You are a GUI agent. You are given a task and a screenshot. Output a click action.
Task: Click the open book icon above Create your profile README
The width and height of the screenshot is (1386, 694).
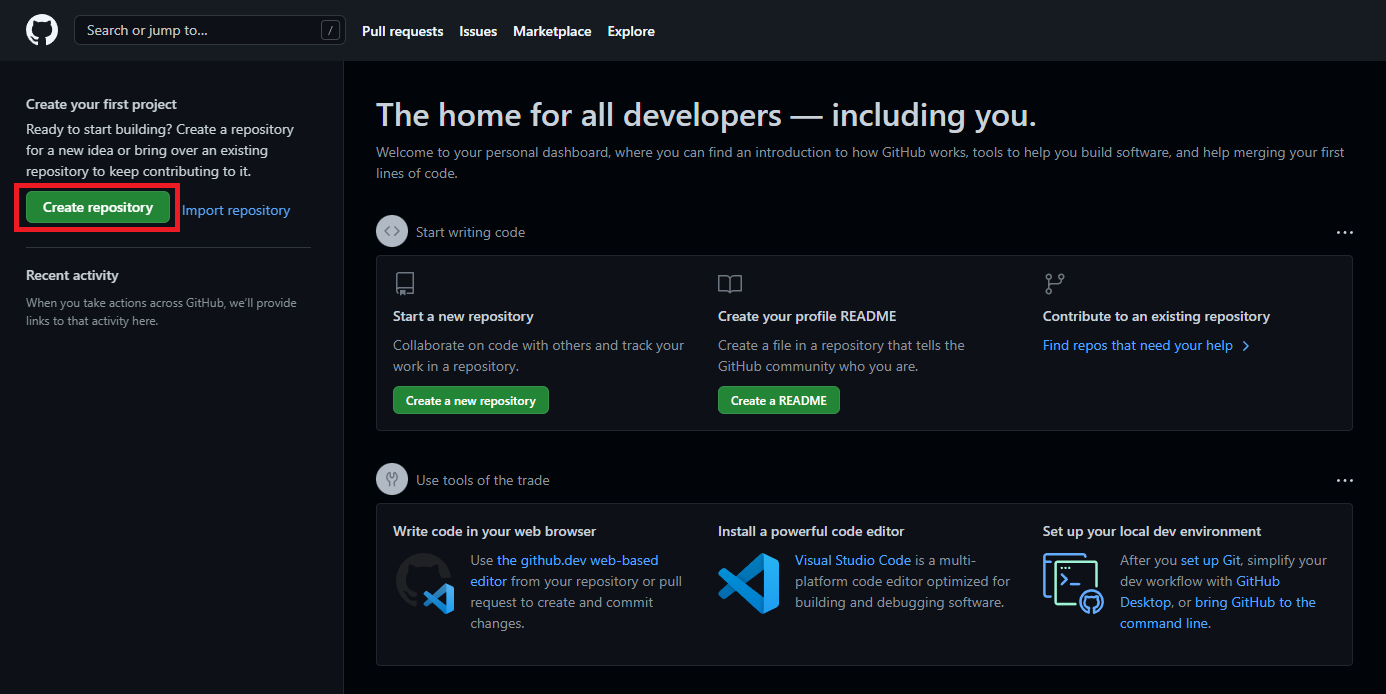[730, 284]
